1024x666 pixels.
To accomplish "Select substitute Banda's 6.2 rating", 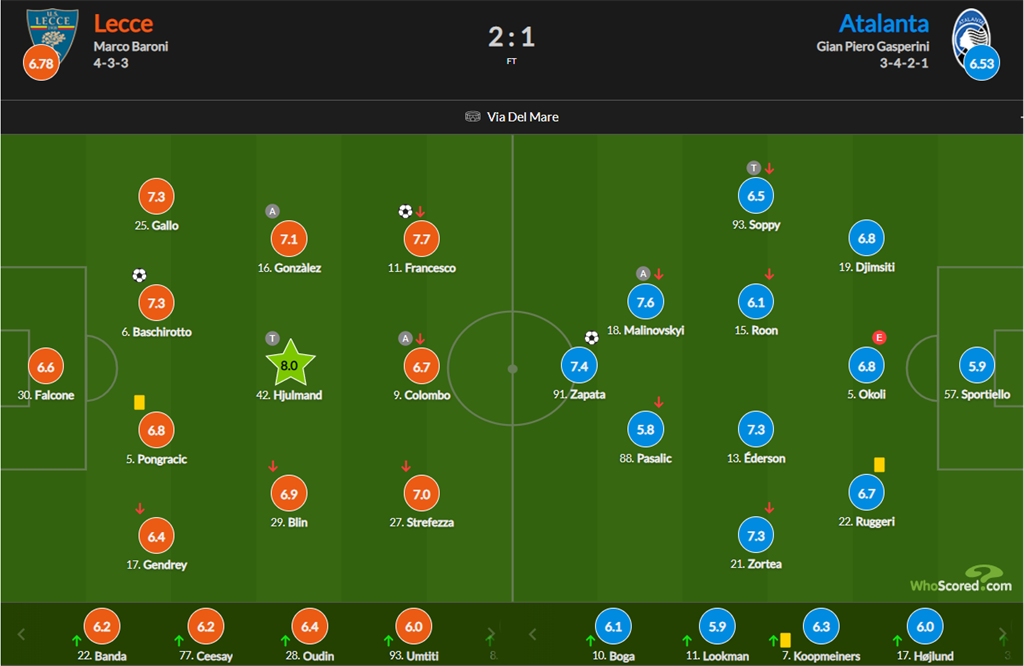I will pos(101,628).
